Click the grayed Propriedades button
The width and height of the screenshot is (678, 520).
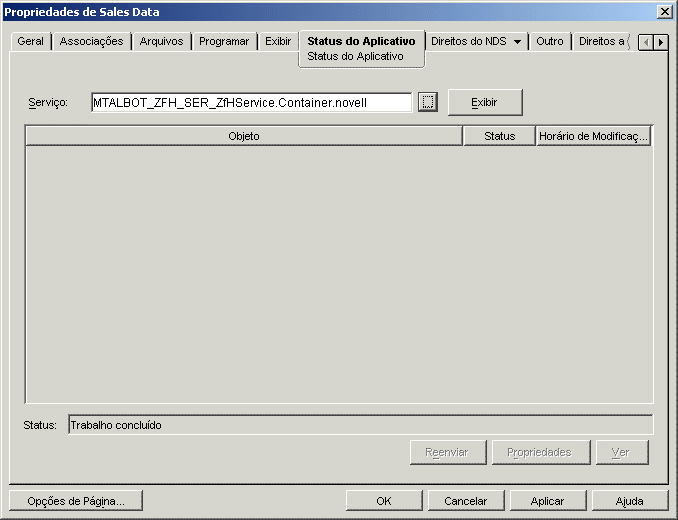541,453
